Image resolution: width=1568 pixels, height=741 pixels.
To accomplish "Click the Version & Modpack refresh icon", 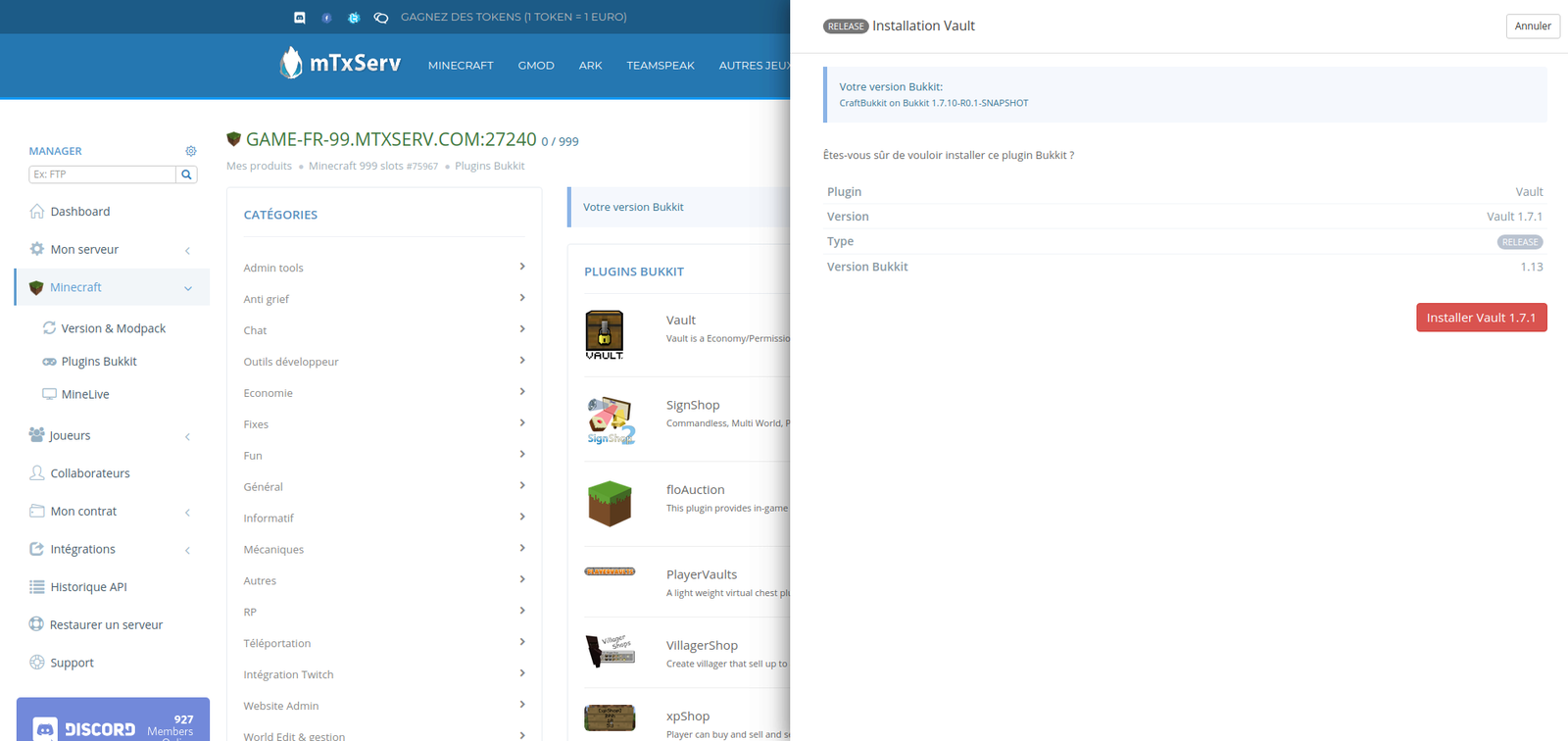I will pos(49,328).
